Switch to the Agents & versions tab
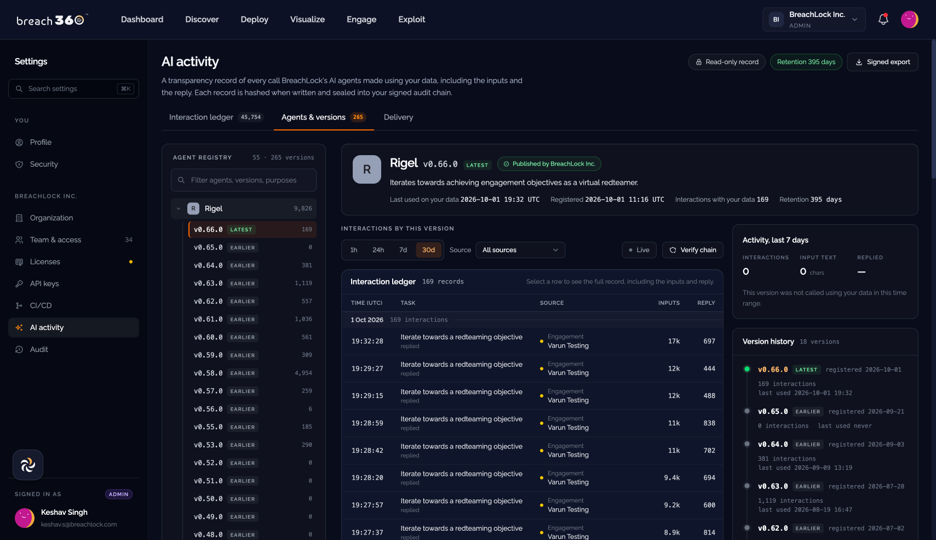Screen dimensions: 936x540 click(324, 118)
